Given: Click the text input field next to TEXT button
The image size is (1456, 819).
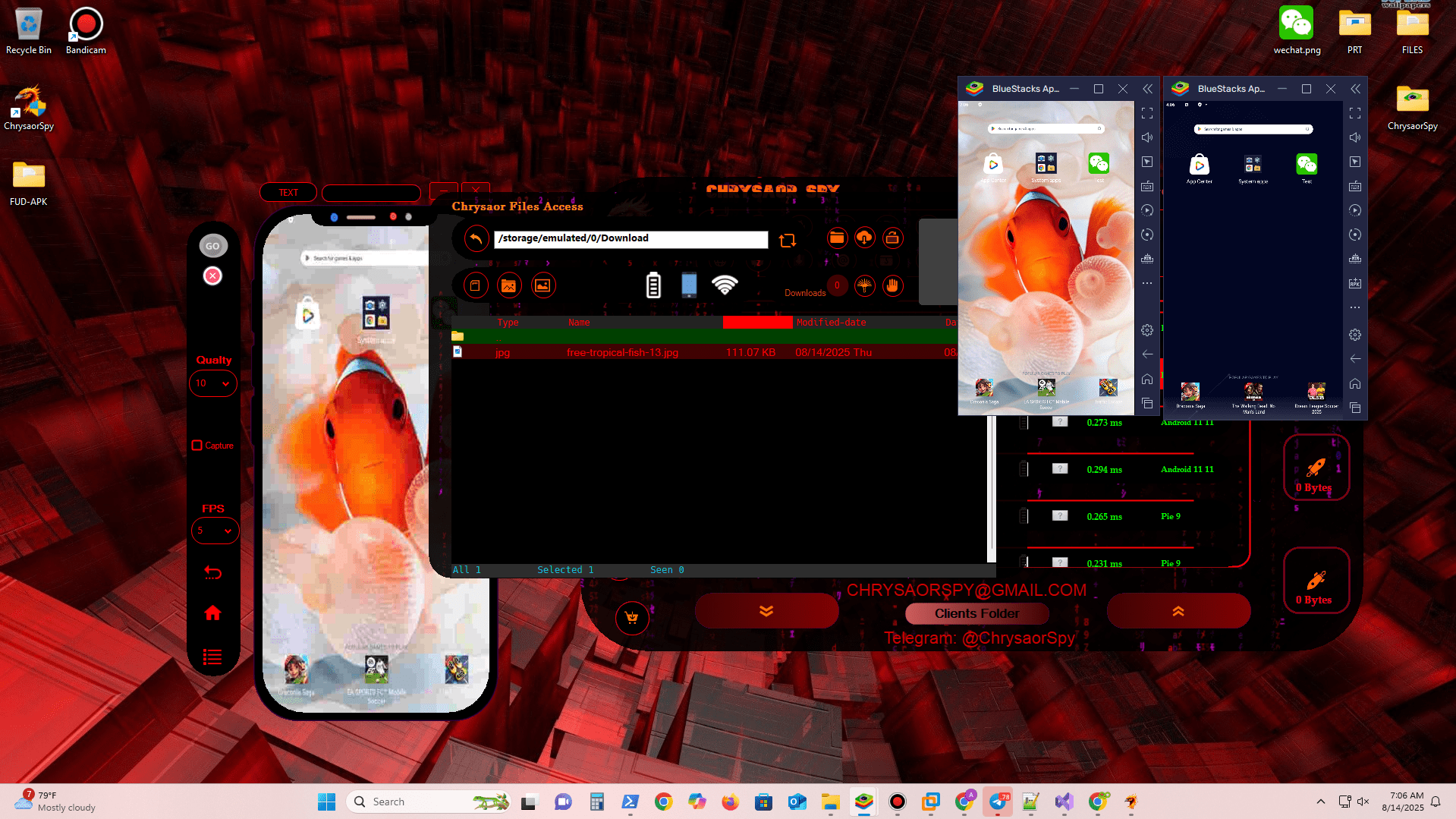Looking at the screenshot, I should coord(371,193).
